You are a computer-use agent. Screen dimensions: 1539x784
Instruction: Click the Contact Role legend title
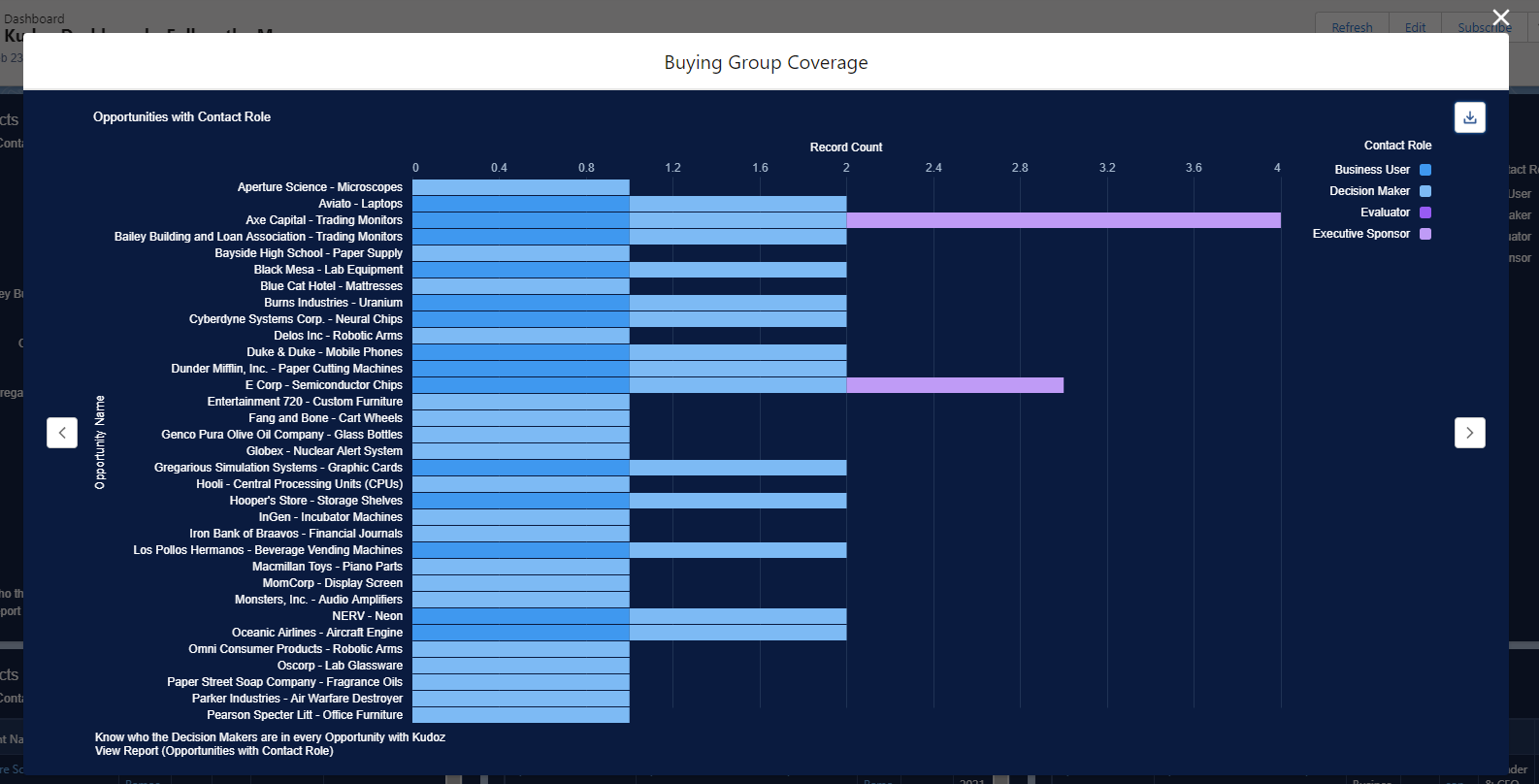click(1397, 146)
